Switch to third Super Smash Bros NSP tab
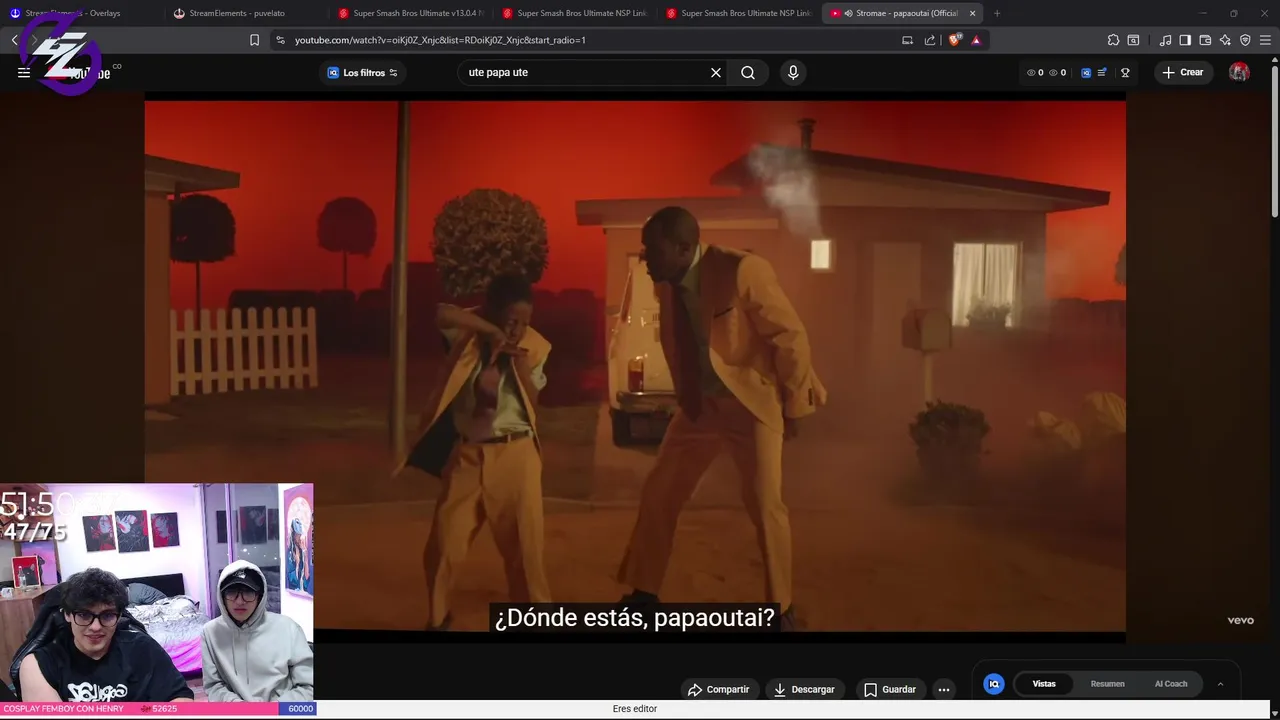The width and height of the screenshot is (1280, 720). tap(738, 13)
